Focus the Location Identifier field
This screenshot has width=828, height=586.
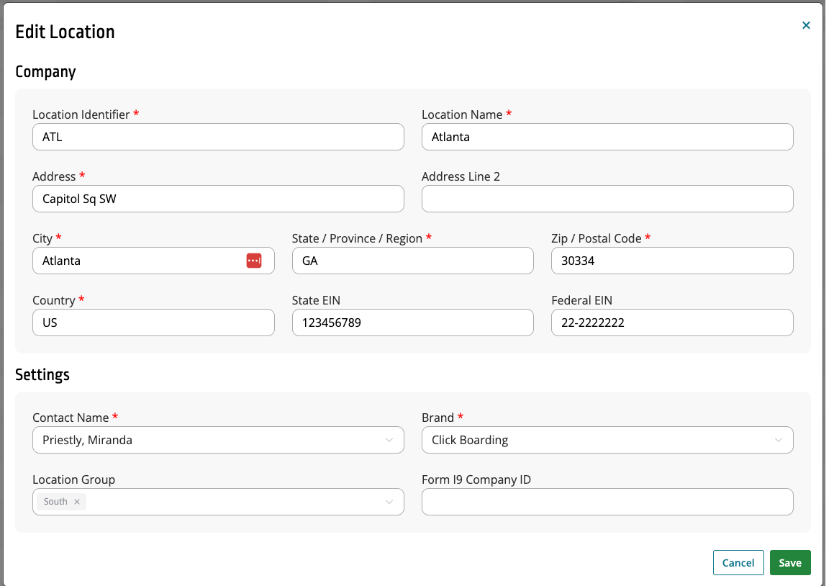click(x=218, y=137)
